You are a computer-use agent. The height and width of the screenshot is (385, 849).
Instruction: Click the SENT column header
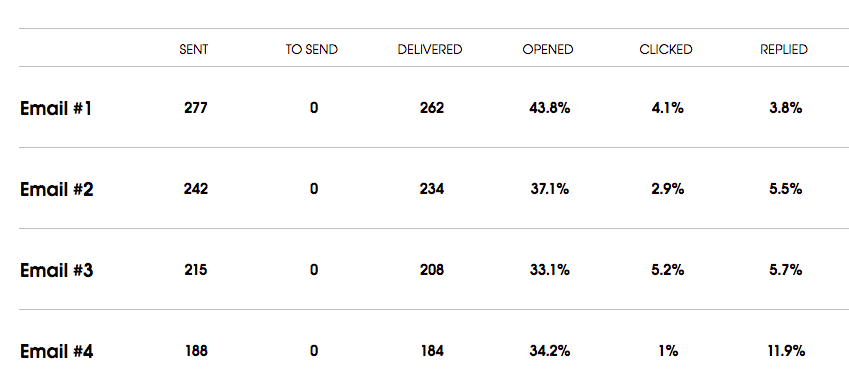click(194, 49)
